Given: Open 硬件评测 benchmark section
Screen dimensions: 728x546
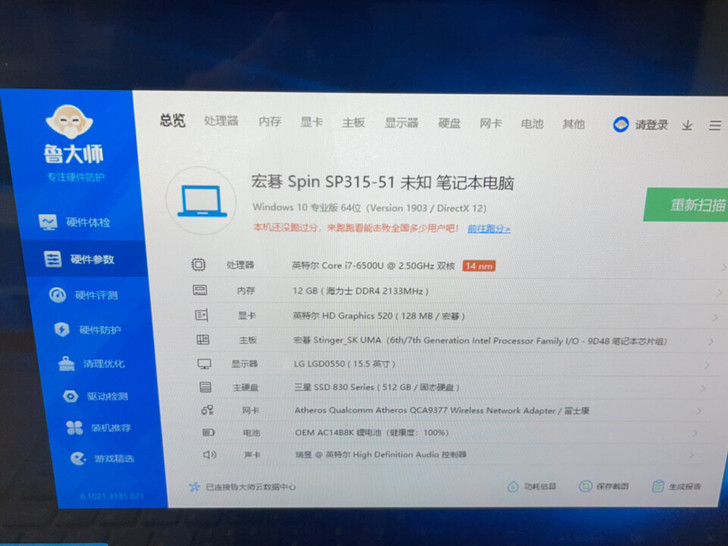Looking at the screenshot, I should (x=84, y=295).
